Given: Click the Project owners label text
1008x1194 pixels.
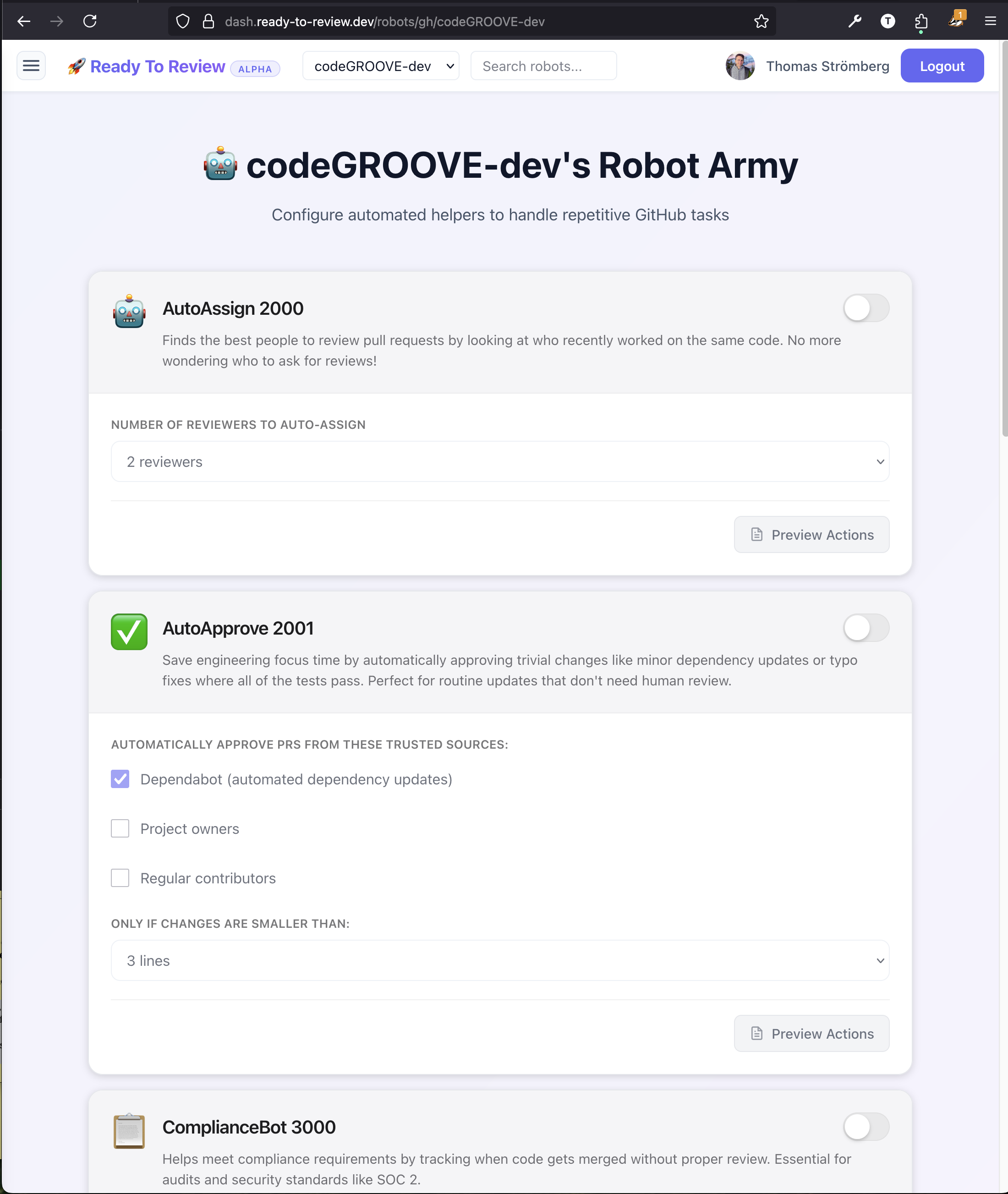Looking at the screenshot, I should [190, 829].
